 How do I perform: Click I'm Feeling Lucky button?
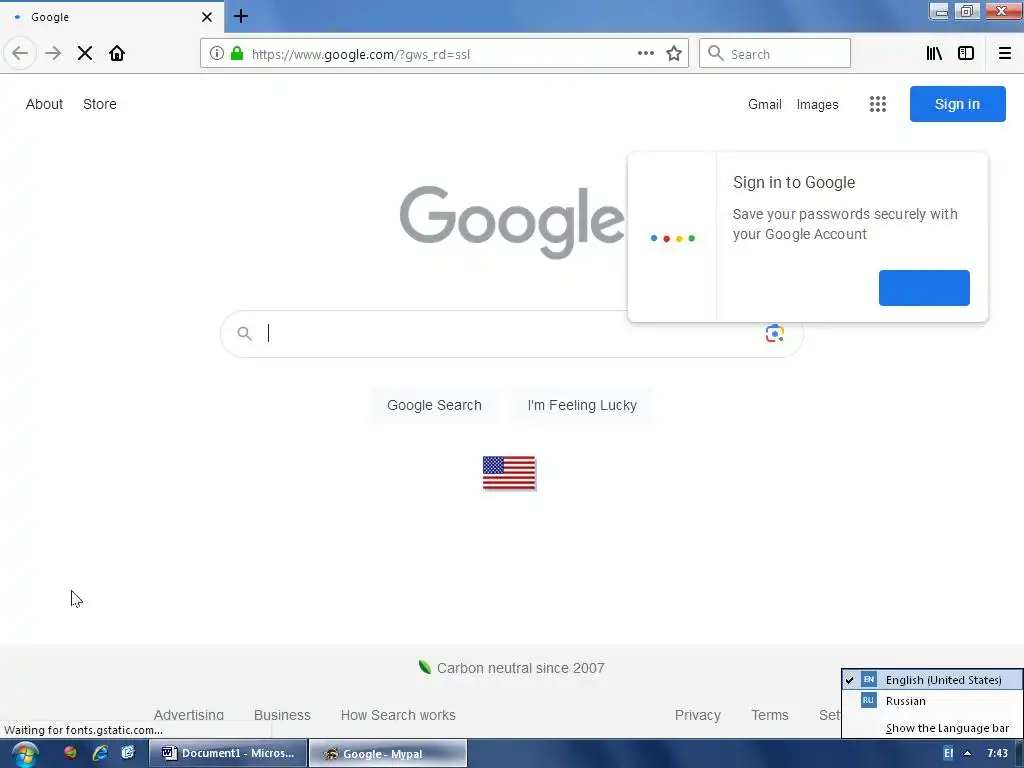[582, 405]
